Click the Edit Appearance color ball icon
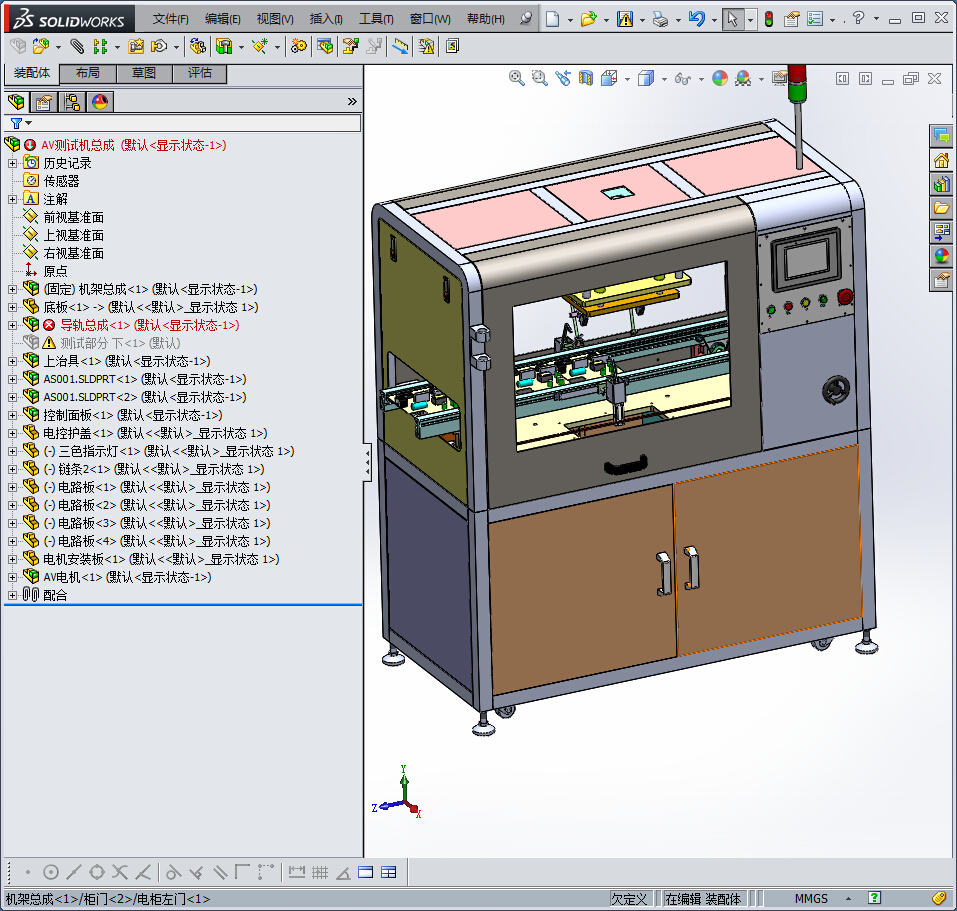The image size is (957, 911). (720, 78)
